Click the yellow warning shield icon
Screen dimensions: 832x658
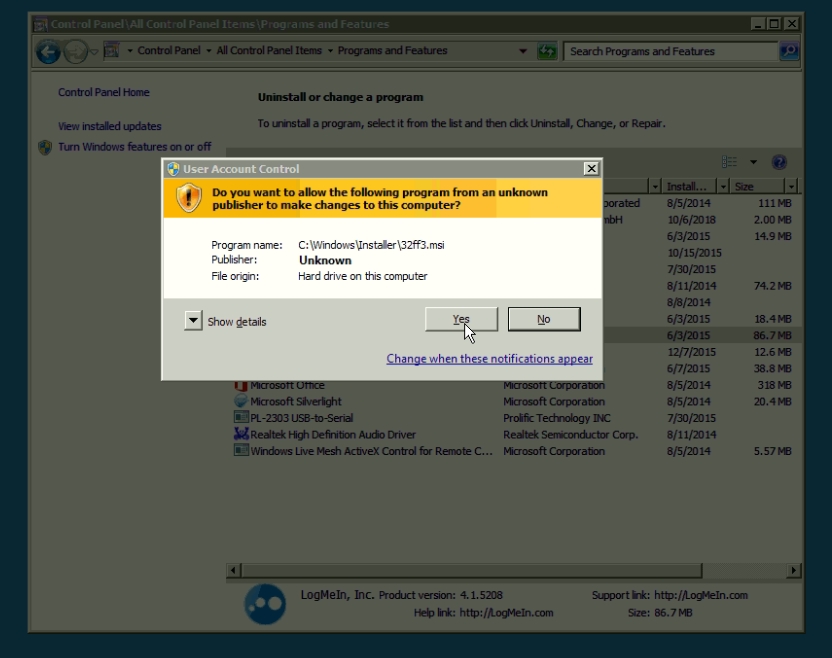(188, 198)
